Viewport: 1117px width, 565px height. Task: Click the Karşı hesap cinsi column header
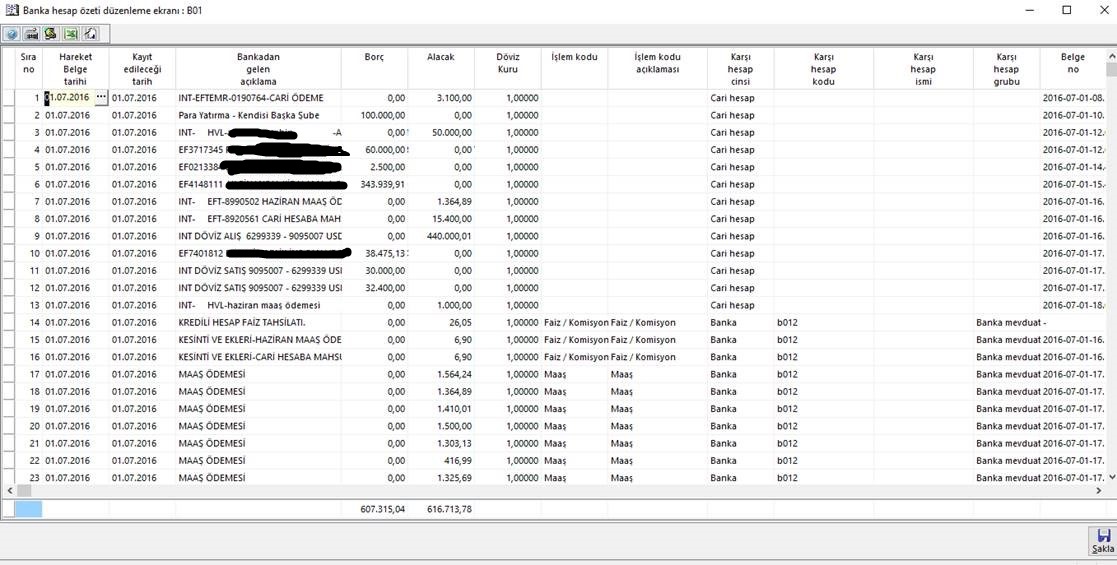739,68
